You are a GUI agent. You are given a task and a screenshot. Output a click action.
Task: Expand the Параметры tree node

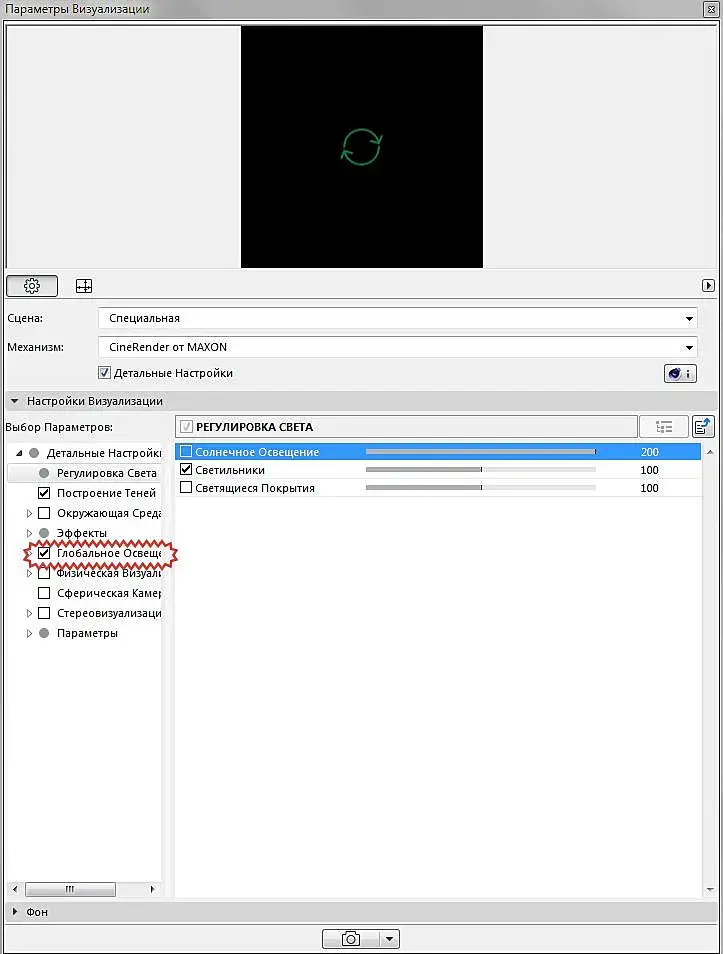(x=29, y=634)
